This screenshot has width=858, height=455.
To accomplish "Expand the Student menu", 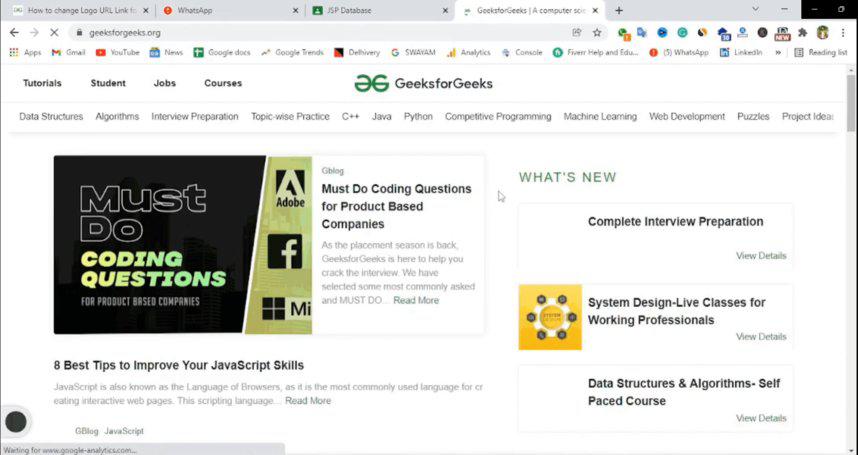I will point(108,83).
